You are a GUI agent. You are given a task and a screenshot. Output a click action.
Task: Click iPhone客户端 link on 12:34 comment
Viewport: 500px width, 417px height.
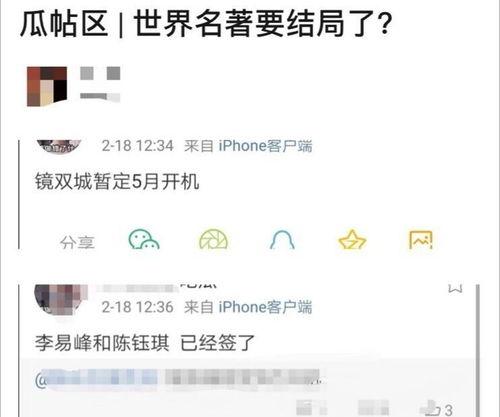pos(265,146)
